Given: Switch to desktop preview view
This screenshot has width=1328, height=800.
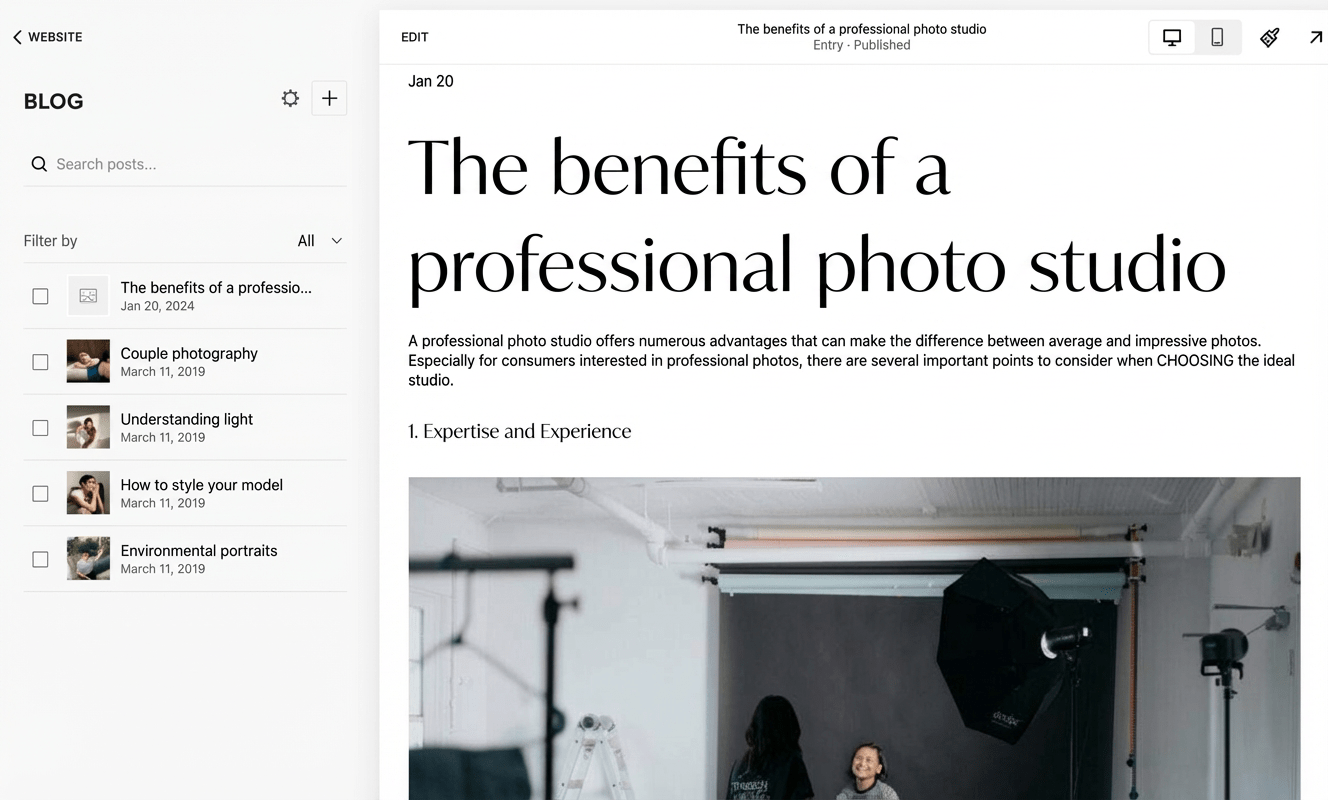Looking at the screenshot, I should click(1172, 37).
